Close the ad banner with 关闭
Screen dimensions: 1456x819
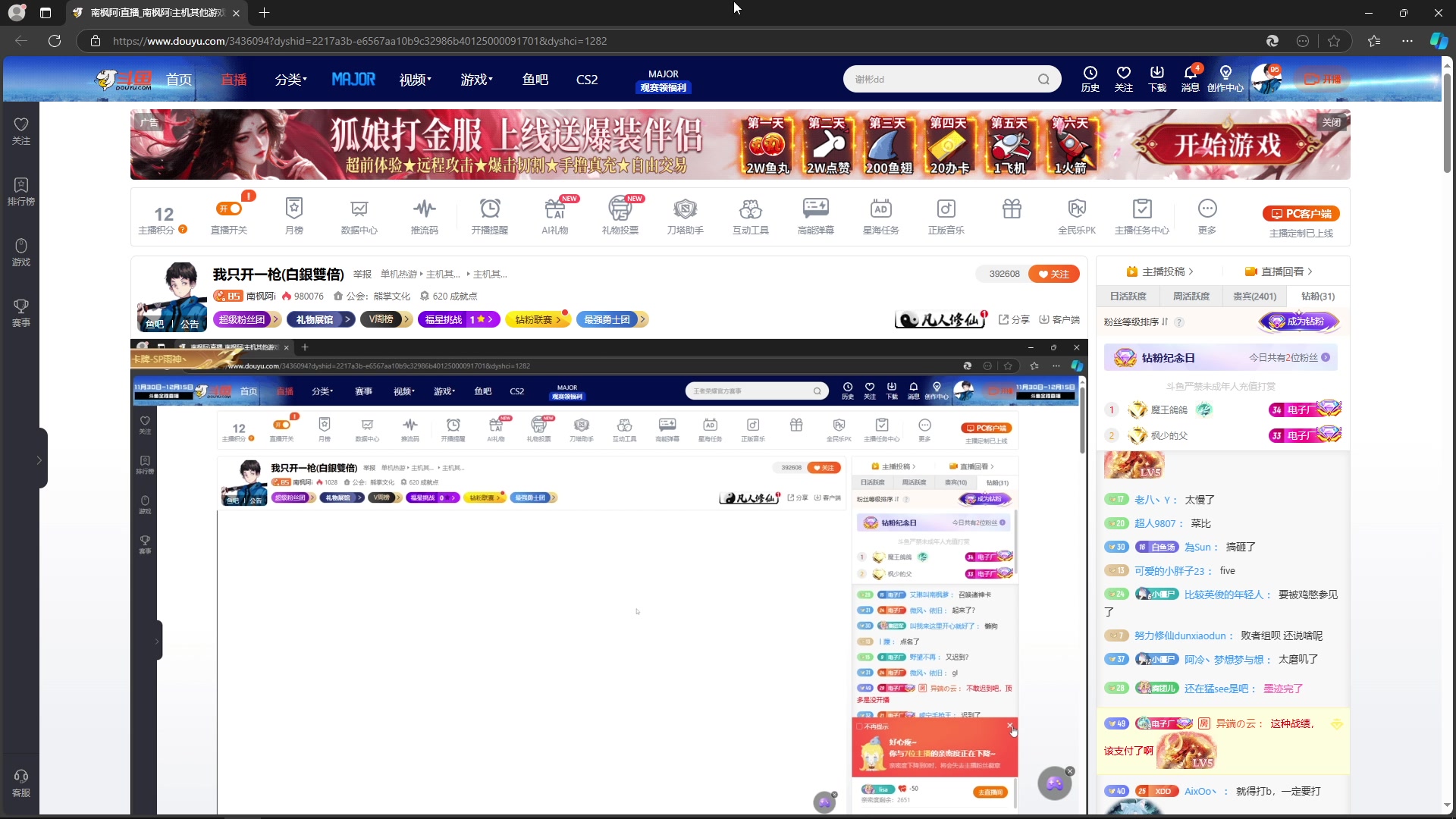(x=1331, y=122)
